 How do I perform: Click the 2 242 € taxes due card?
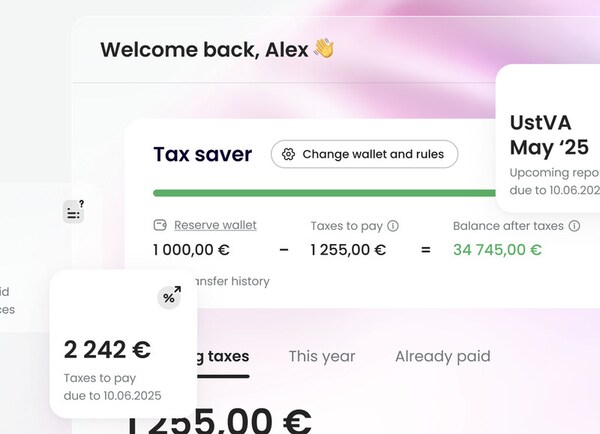coord(122,357)
